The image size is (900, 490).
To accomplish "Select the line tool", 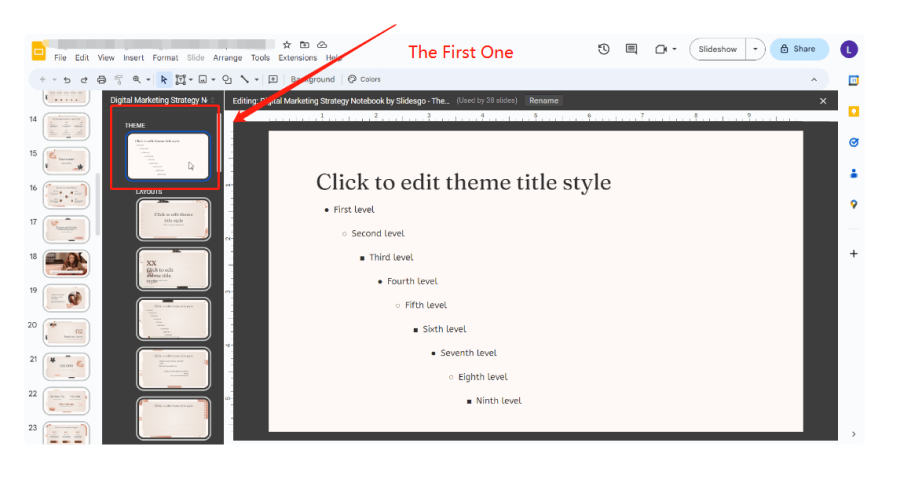I will coord(245,80).
